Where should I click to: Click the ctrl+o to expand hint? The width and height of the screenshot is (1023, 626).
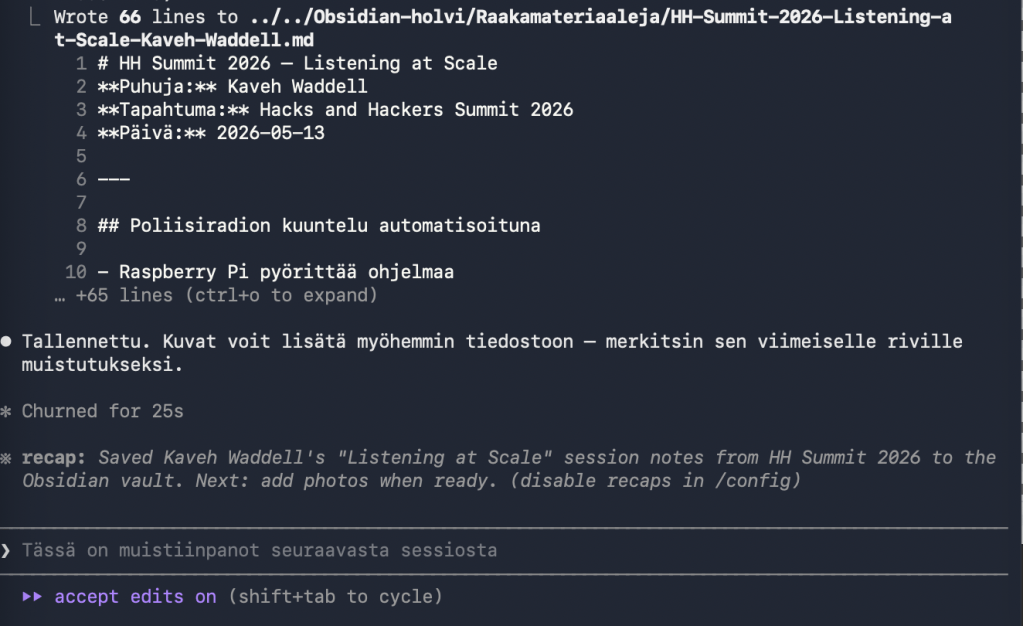(x=281, y=296)
